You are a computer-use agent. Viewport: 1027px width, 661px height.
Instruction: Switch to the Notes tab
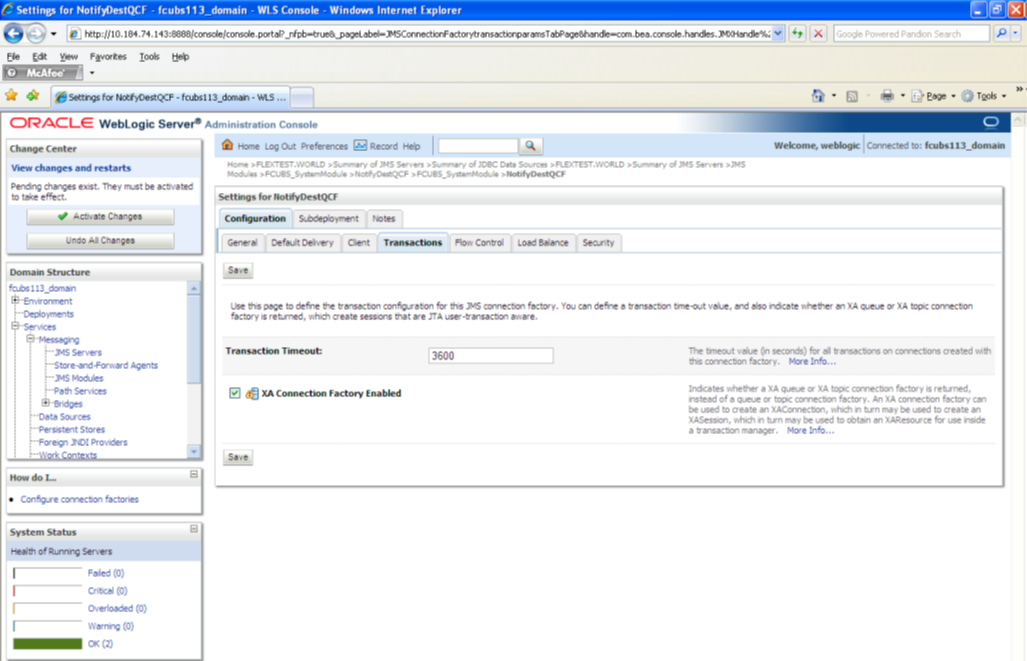tap(384, 219)
